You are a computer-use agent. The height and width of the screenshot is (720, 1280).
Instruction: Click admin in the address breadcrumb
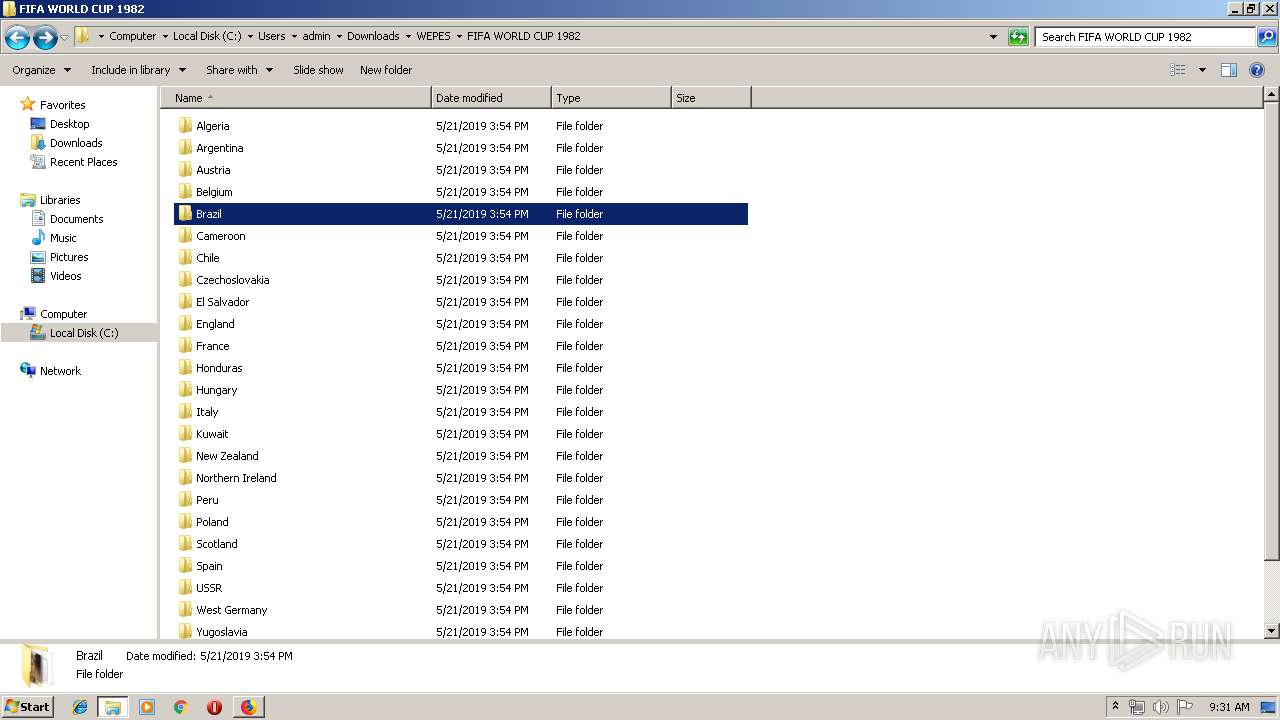point(316,36)
